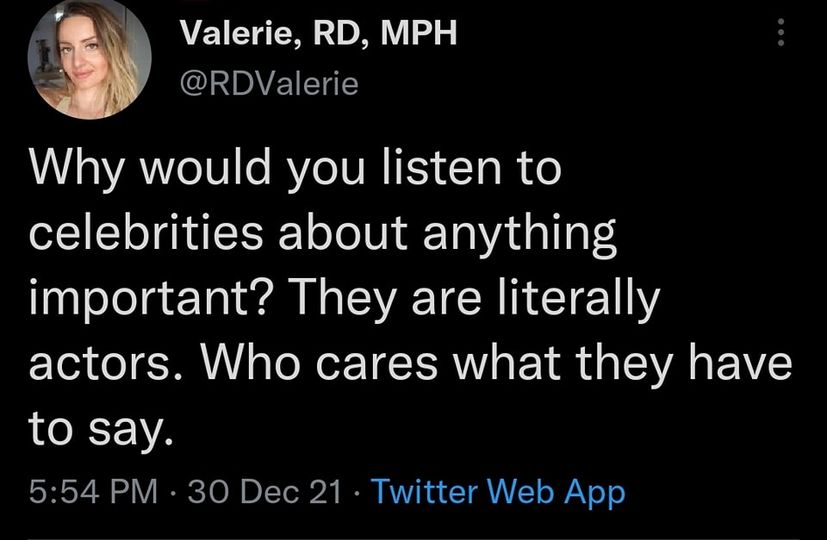Open the Valerie, RD, MPH display name

[x=317, y=34]
